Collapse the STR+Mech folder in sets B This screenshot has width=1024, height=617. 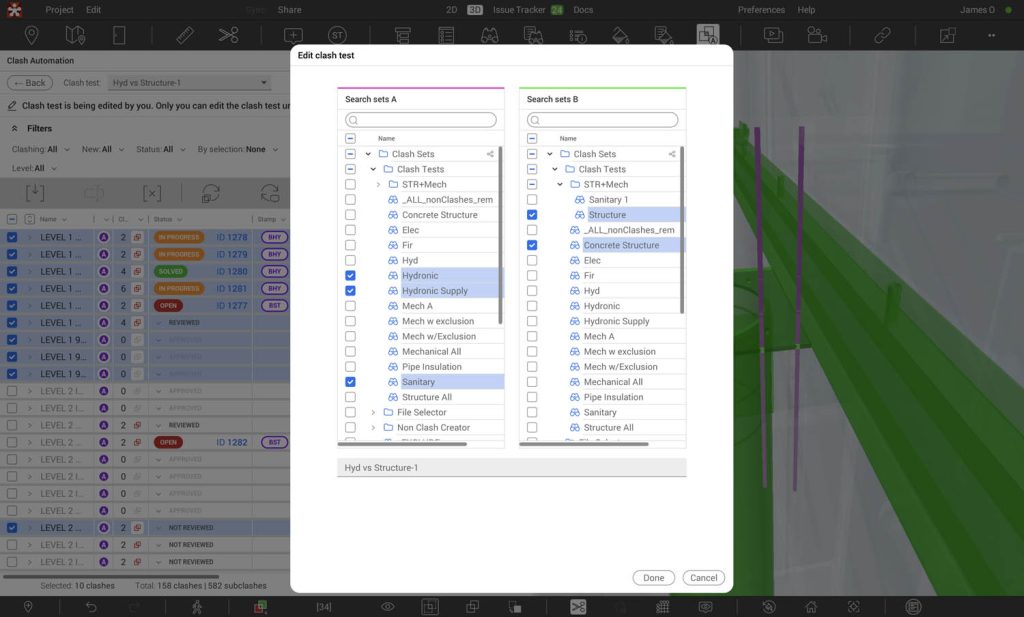pyautogui.click(x=560, y=185)
